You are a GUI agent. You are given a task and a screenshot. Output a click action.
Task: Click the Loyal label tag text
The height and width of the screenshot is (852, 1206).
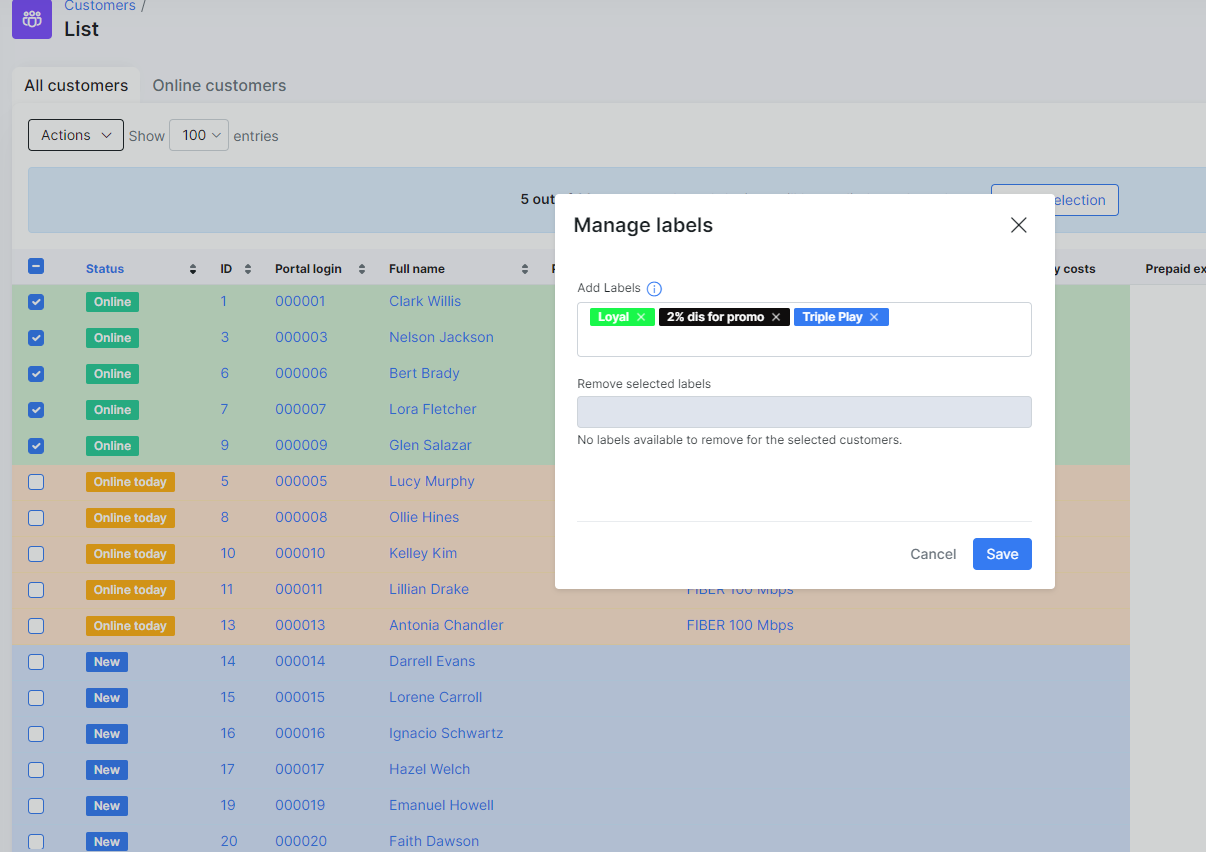point(613,317)
